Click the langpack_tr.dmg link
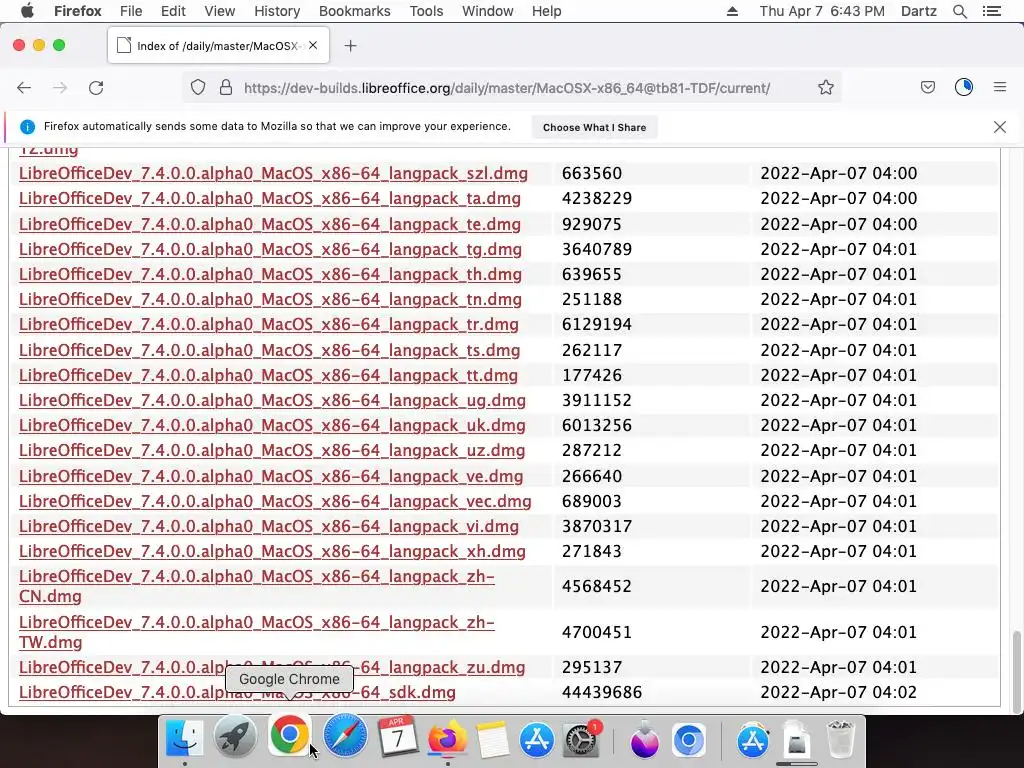Screen dimensions: 1024x768 click(x=268, y=324)
